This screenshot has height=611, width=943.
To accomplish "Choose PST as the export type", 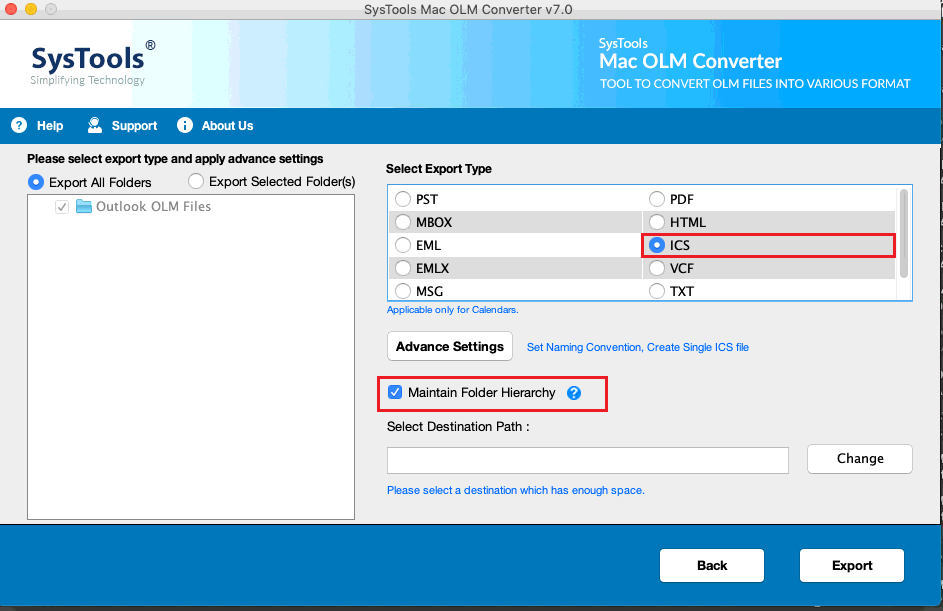I will click(x=403, y=199).
